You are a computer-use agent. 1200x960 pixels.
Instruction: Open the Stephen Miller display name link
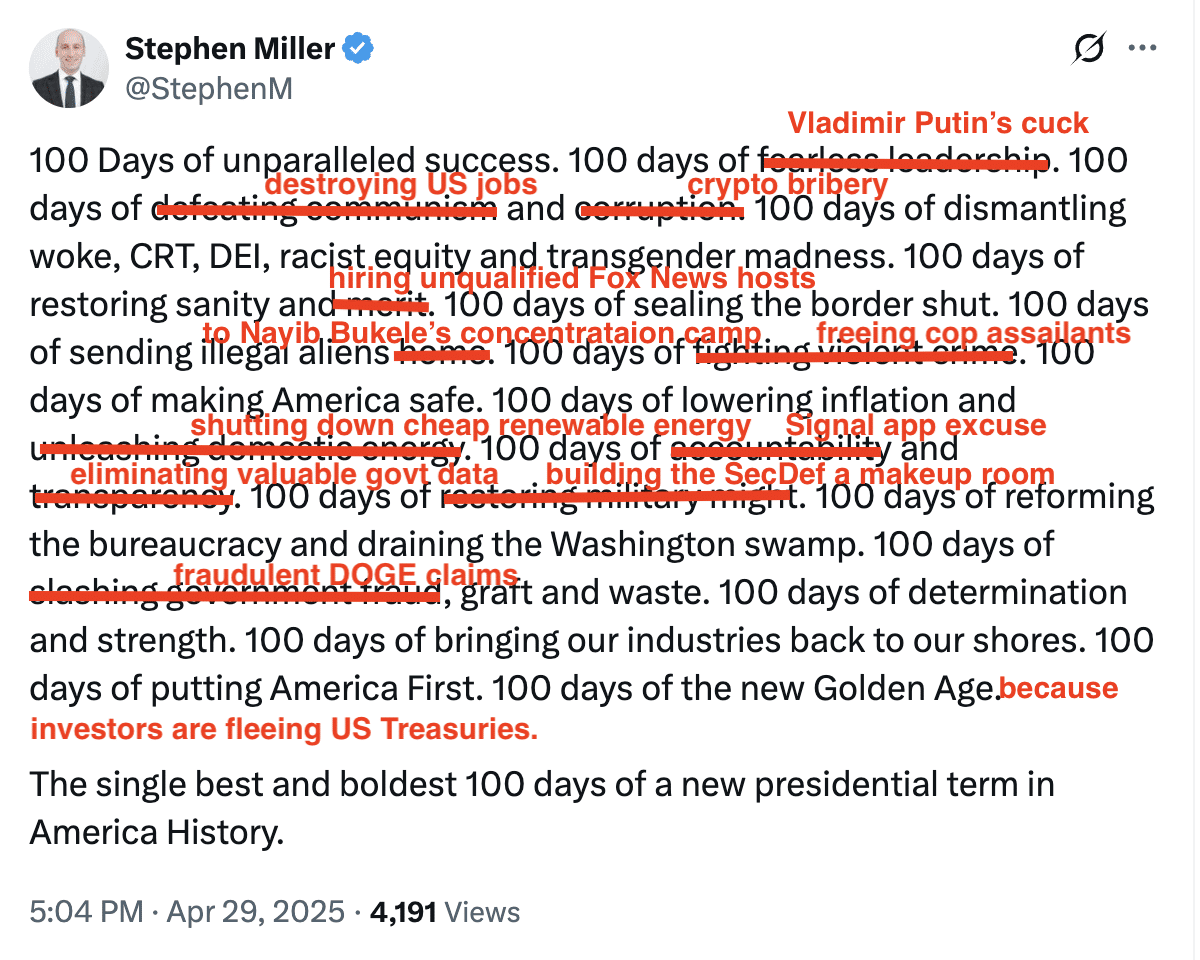(x=230, y=48)
